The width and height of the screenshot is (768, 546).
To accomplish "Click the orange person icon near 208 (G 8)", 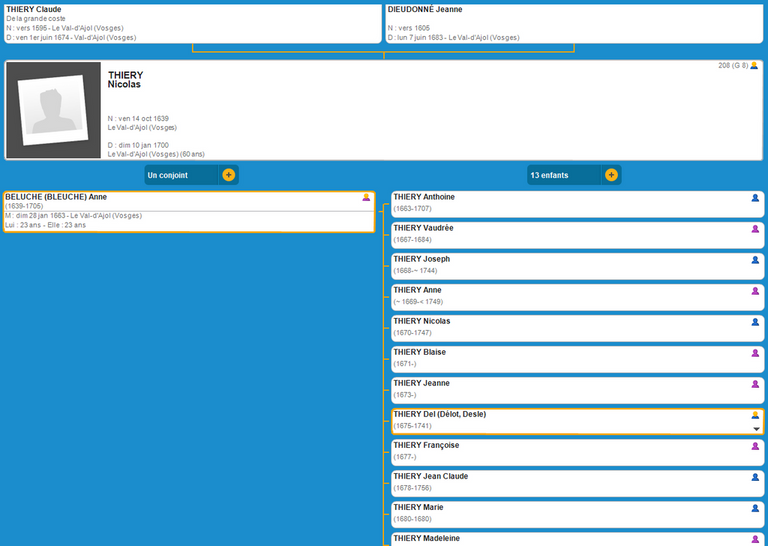I will (754, 66).
